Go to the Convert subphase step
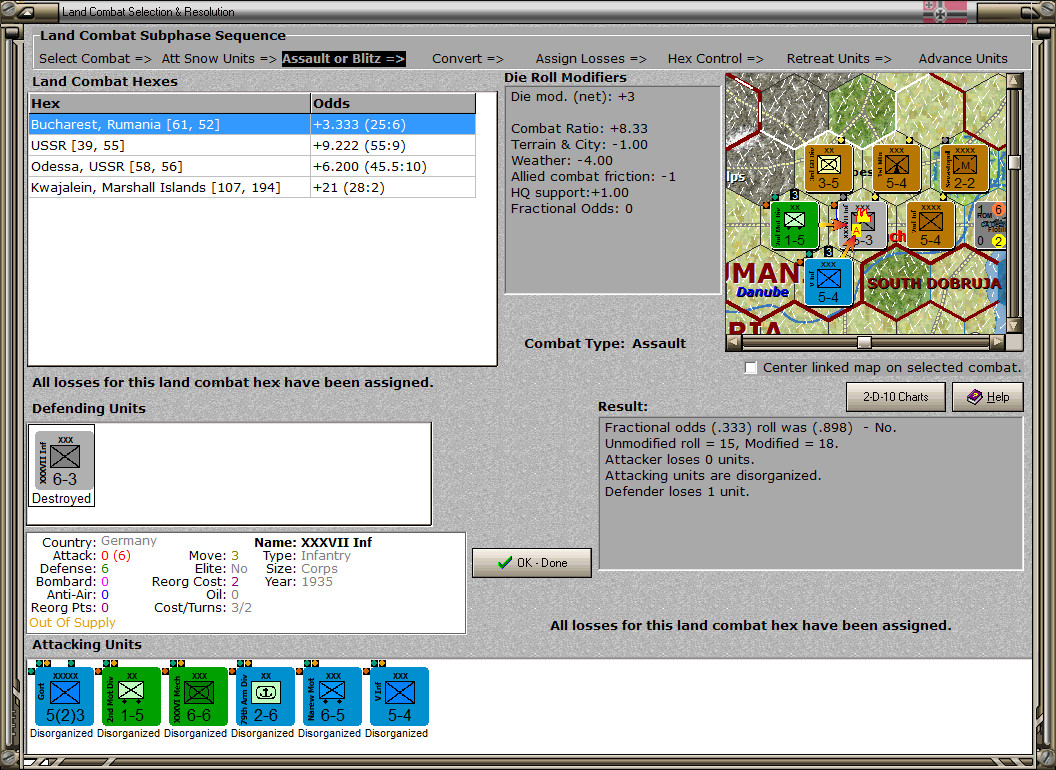Image resolution: width=1056 pixels, height=770 pixels. point(468,59)
